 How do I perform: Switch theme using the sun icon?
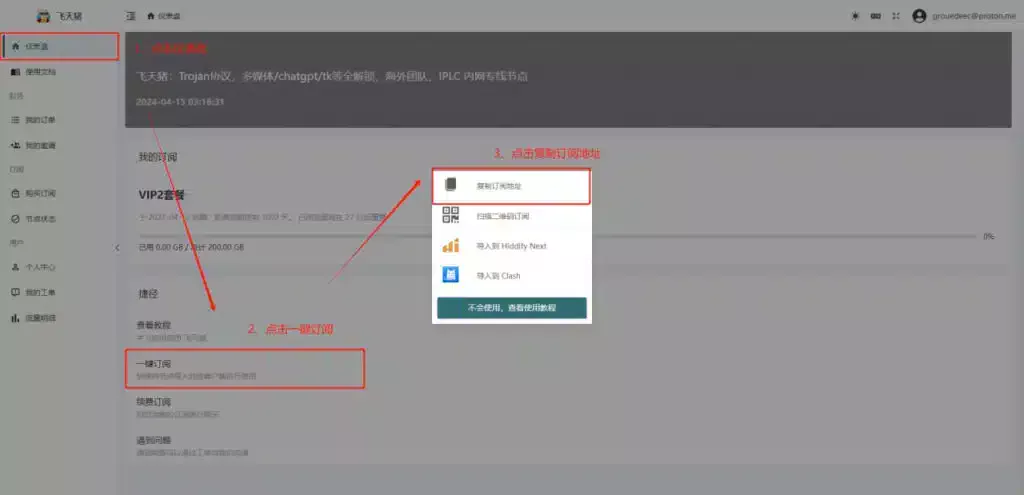pos(855,16)
